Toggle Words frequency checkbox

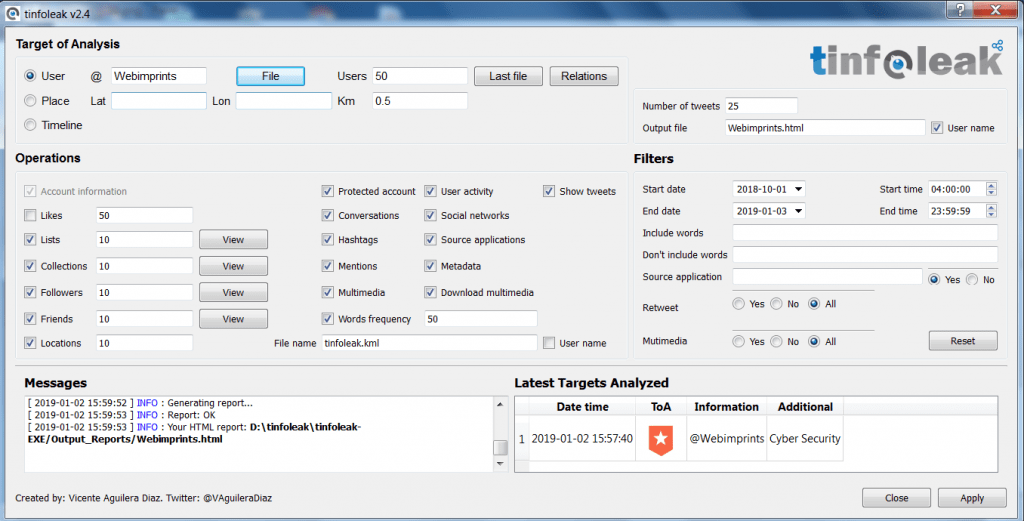328,319
